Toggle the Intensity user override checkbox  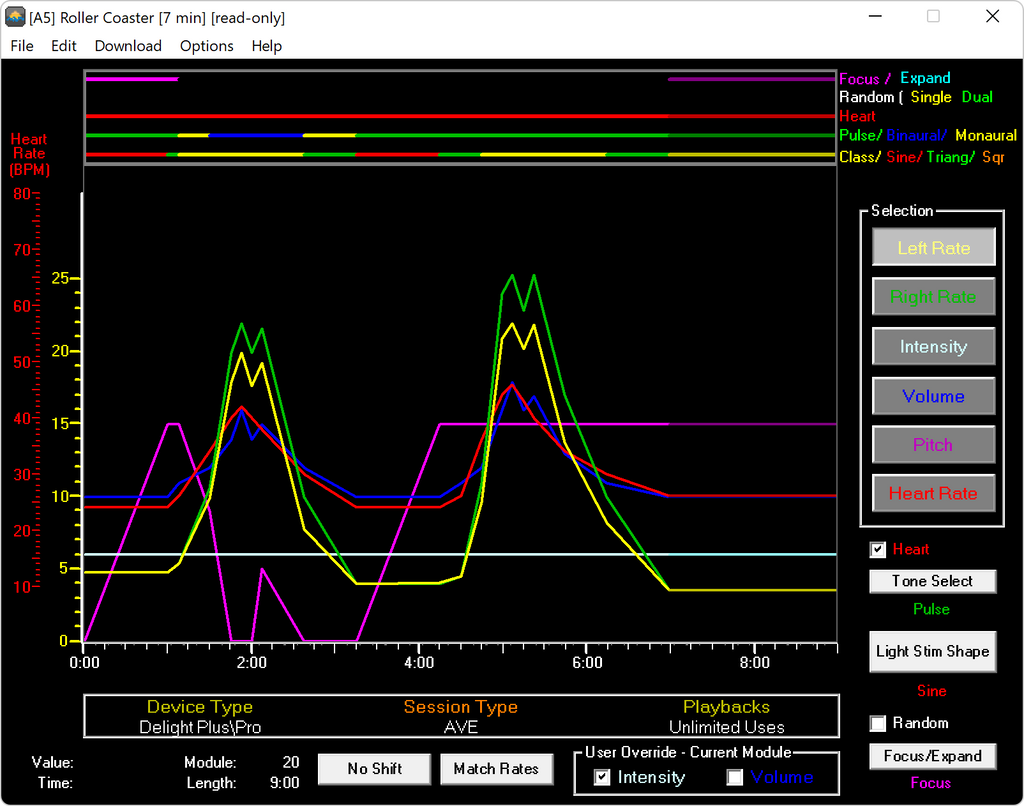pos(602,777)
